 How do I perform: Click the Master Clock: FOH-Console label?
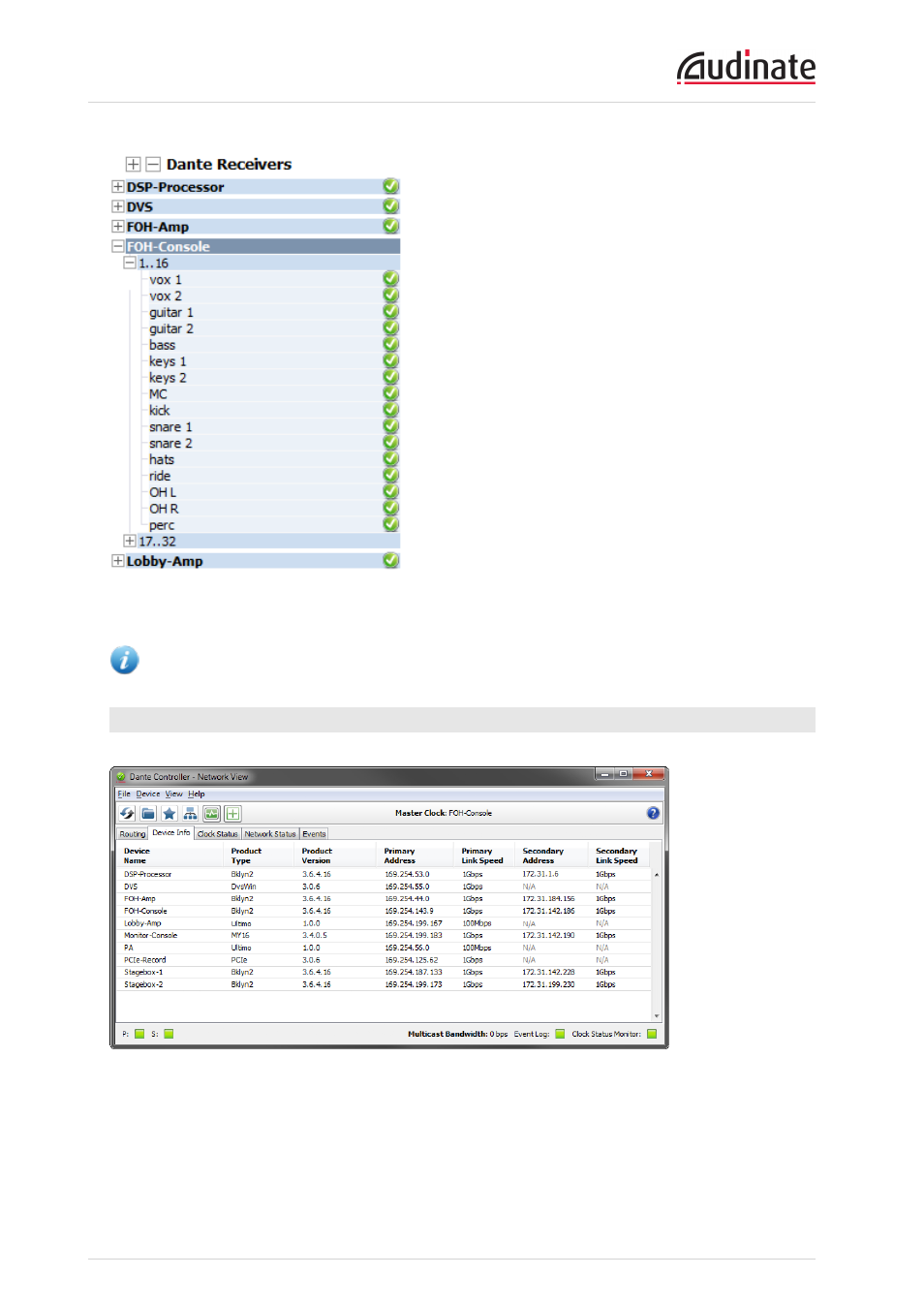444,813
